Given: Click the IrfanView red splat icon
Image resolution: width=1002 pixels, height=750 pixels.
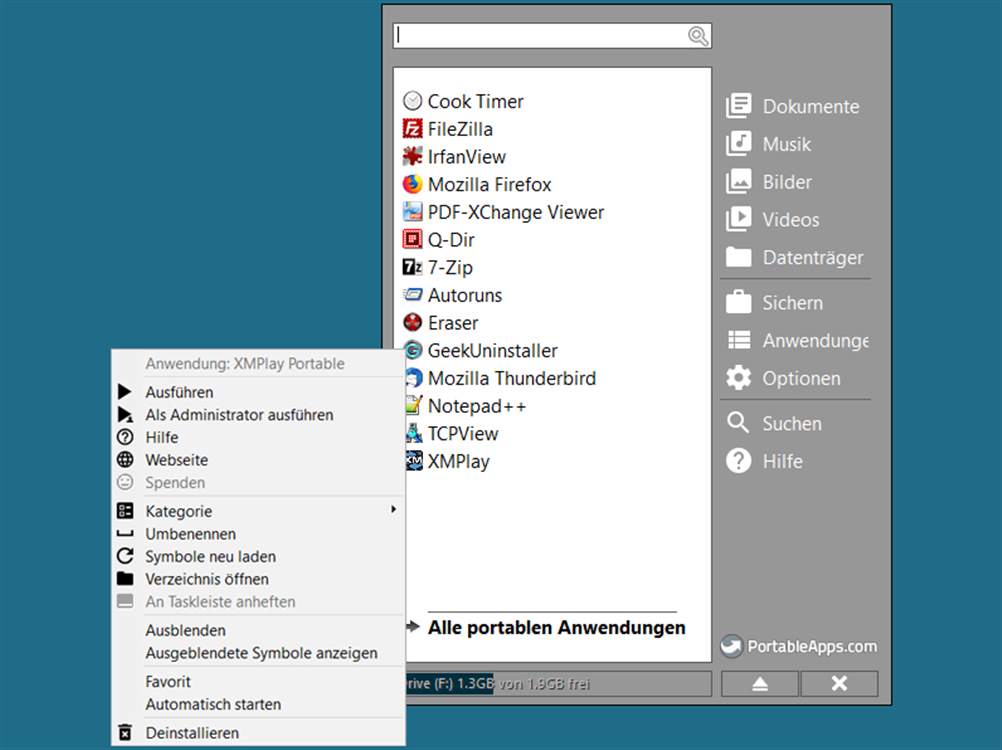Looking at the screenshot, I should (413, 156).
